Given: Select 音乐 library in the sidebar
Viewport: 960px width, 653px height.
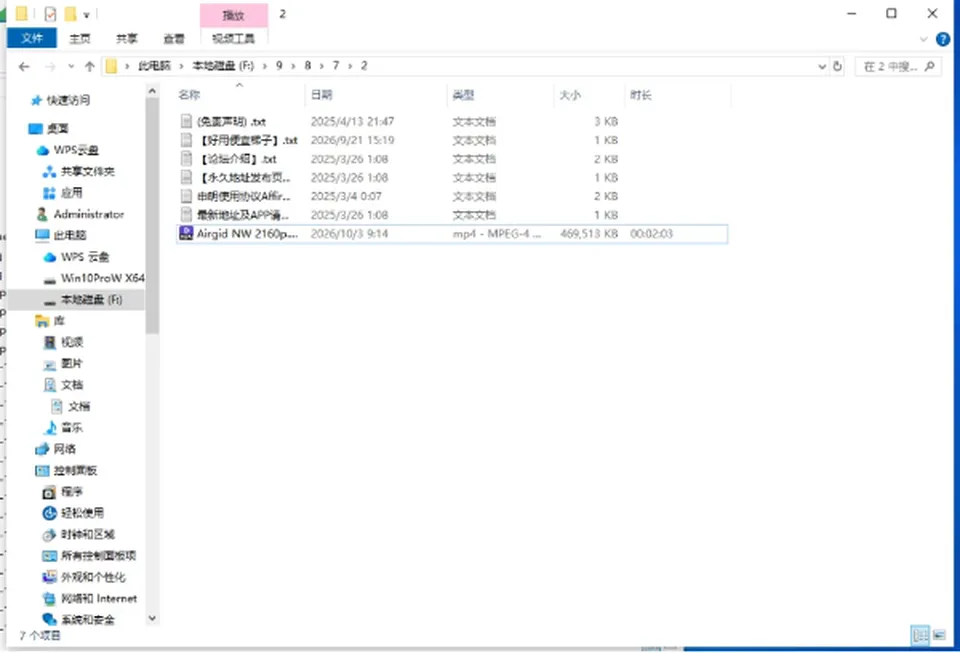Looking at the screenshot, I should coord(72,427).
